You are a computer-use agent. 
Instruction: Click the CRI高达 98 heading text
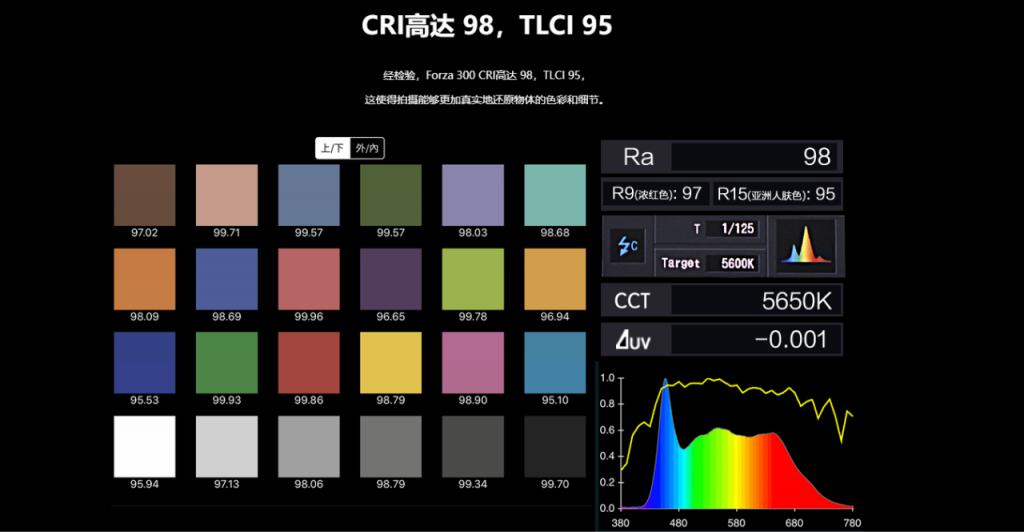(428, 25)
